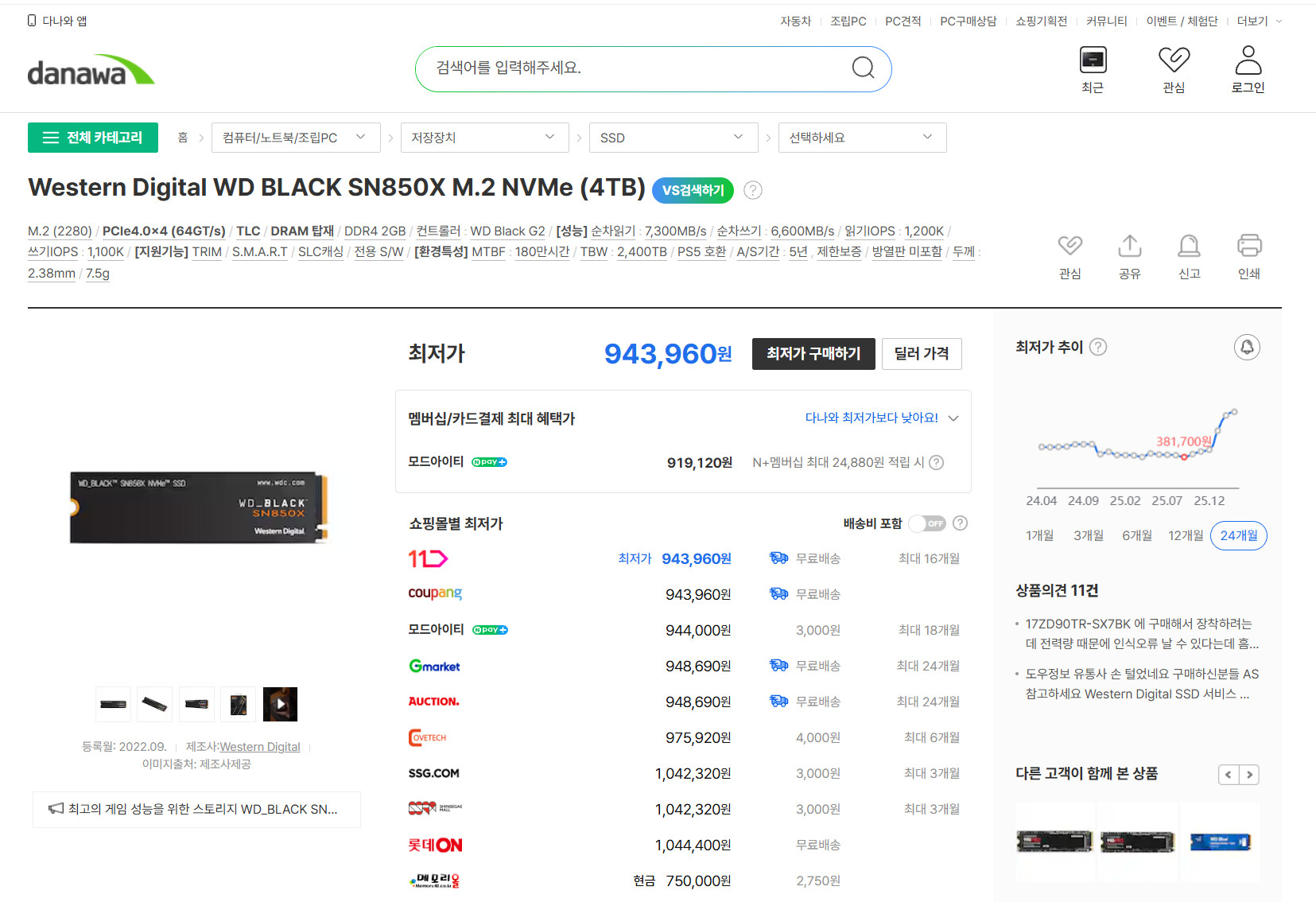Play the product video thumbnail
1316x902 pixels.
280,705
